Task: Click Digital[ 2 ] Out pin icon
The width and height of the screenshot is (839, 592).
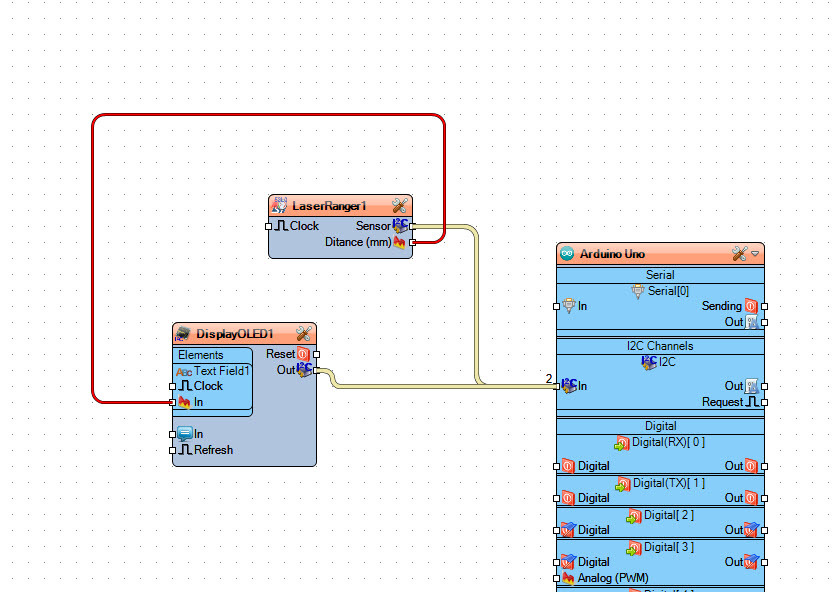Action: (x=752, y=530)
